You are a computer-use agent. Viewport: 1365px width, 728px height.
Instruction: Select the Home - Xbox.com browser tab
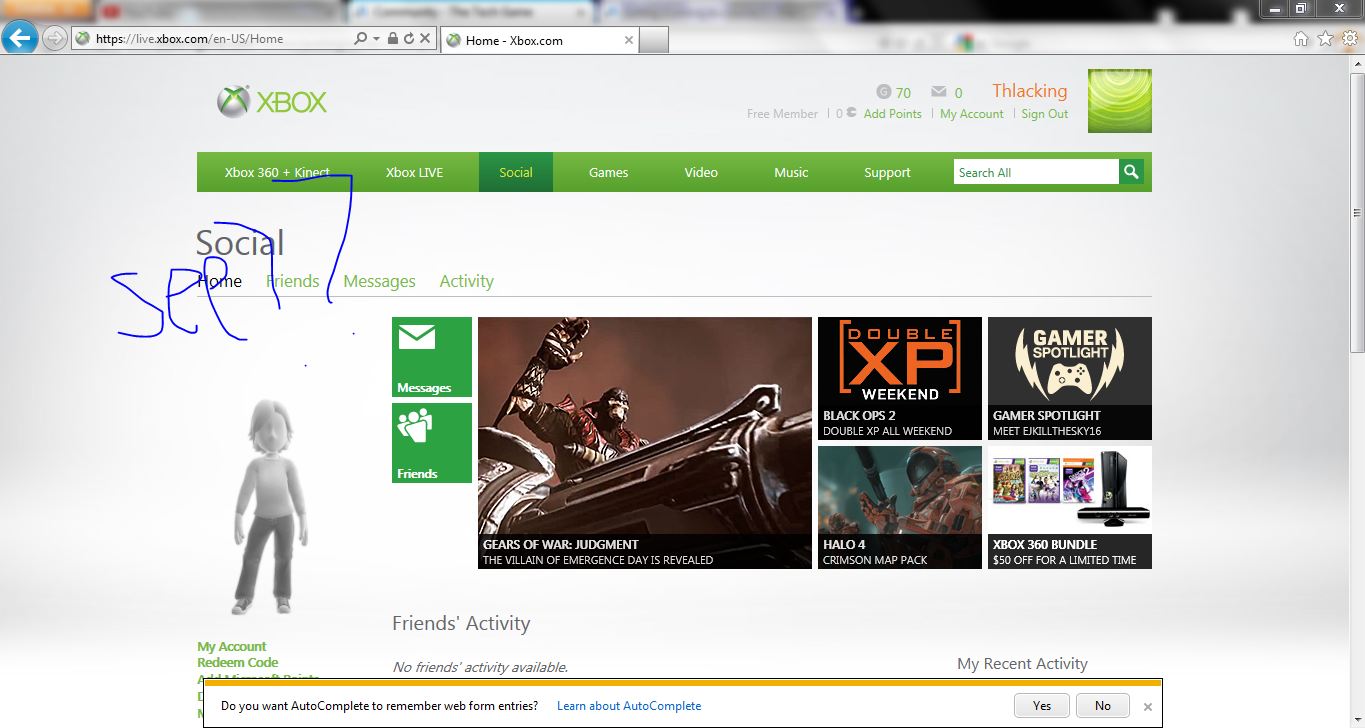pyautogui.click(x=539, y=40)
